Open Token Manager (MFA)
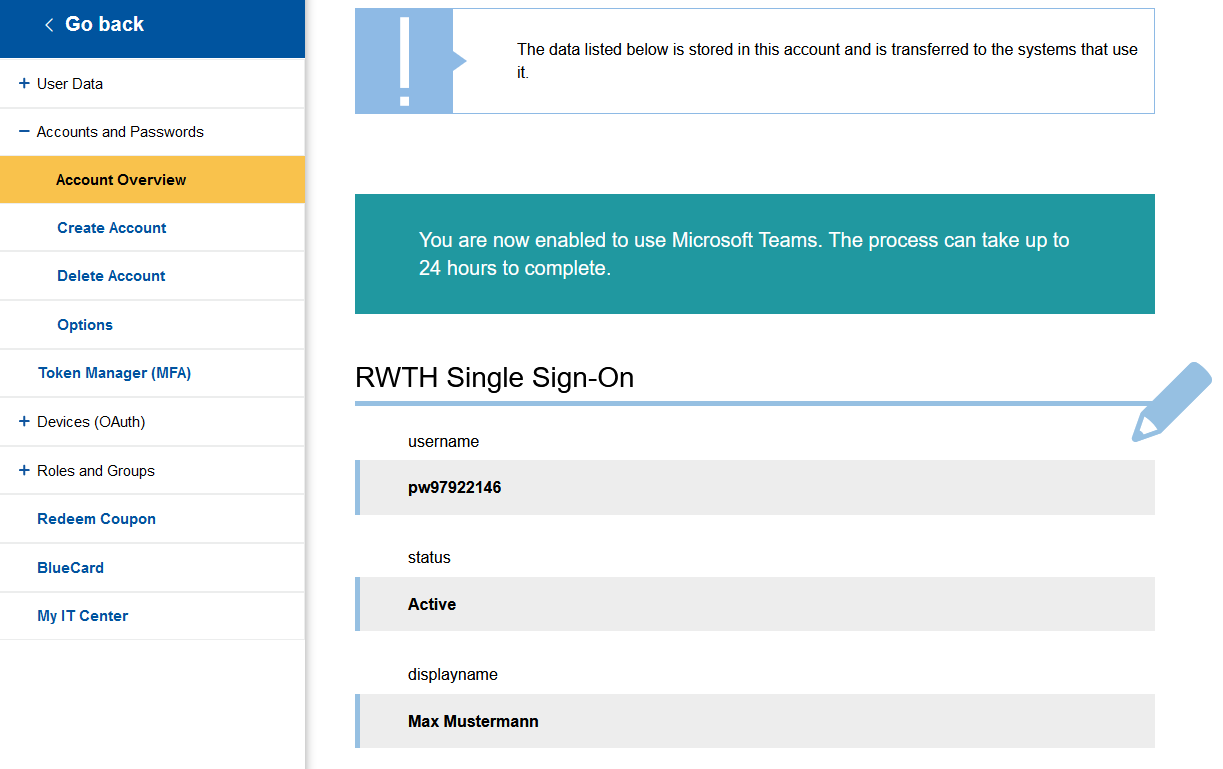1223x769 pixels. pyautogui.click(x=114, y=373)
